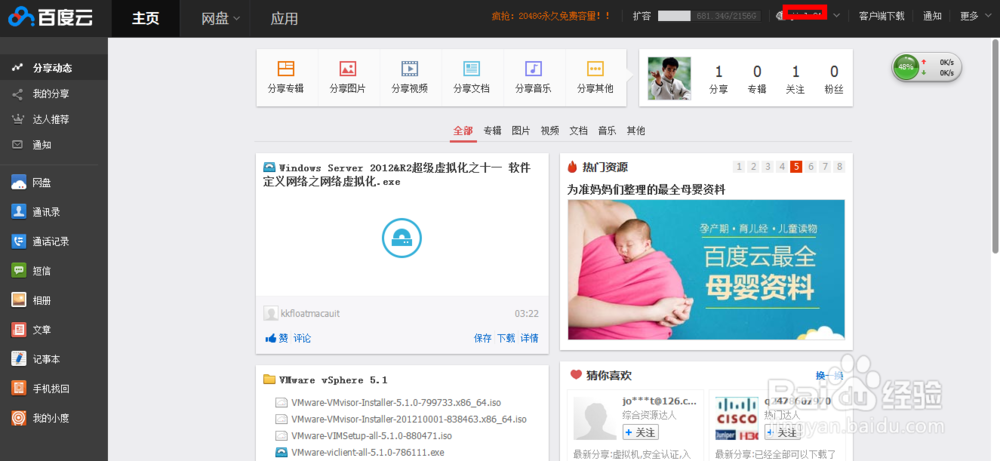
Task: Open VMware-VIMSetup-all-5.1.0-880471.iso file
Action: pos(371,436)
